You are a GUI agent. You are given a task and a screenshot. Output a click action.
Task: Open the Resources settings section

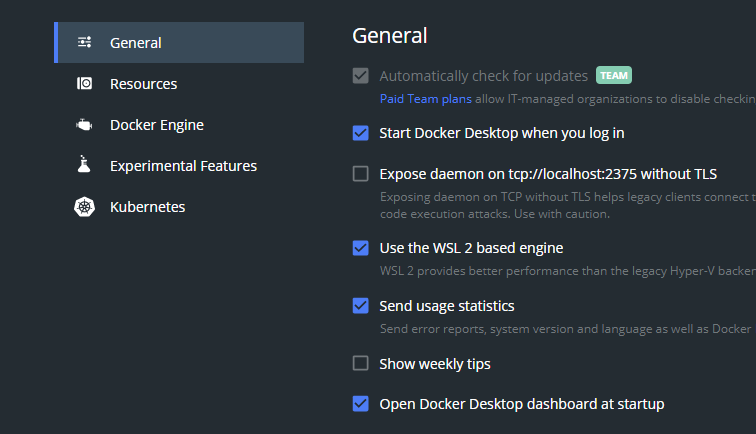pos(179,84)
